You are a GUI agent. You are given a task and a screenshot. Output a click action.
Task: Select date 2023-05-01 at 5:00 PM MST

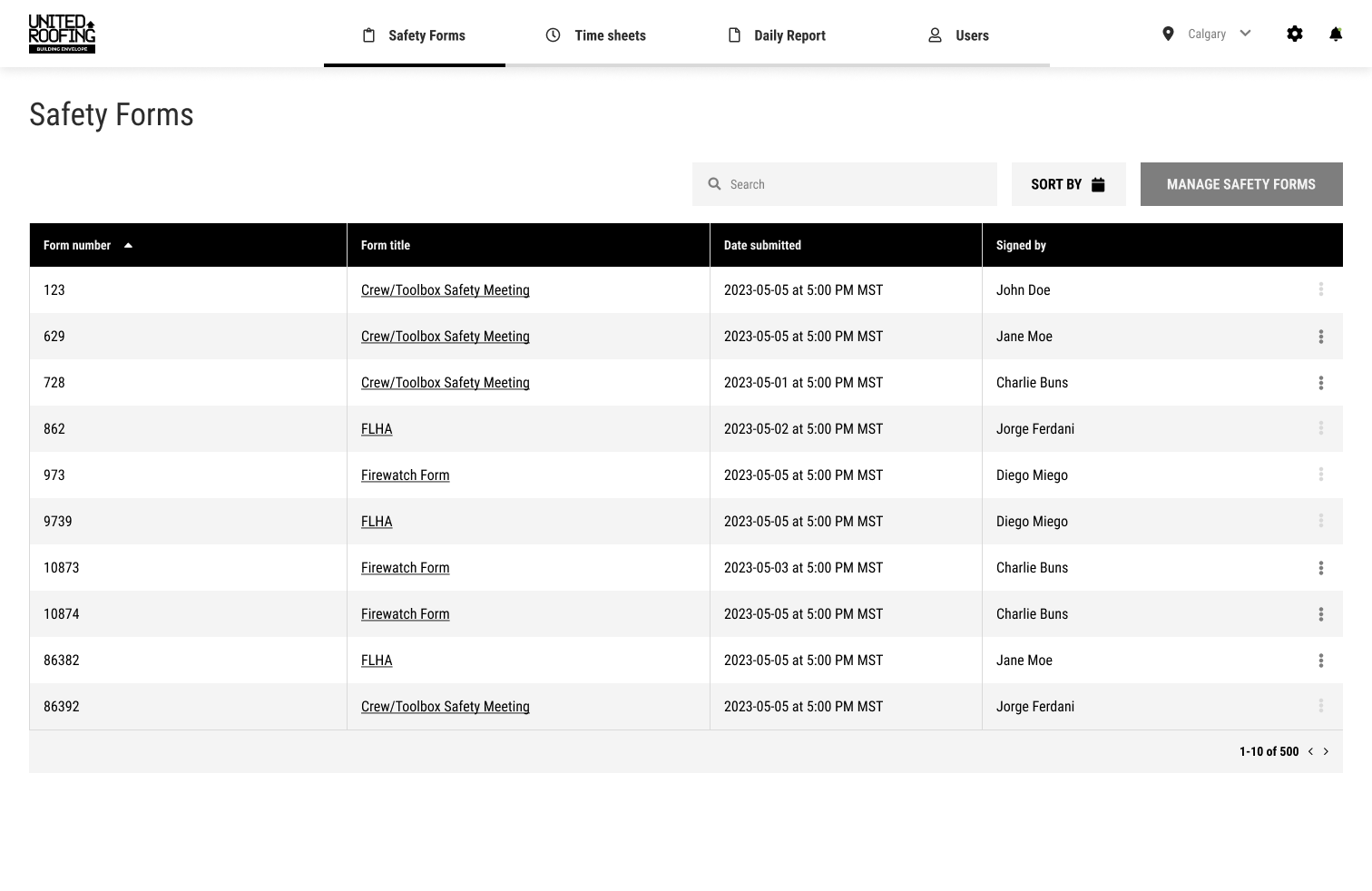click(803, 383)
